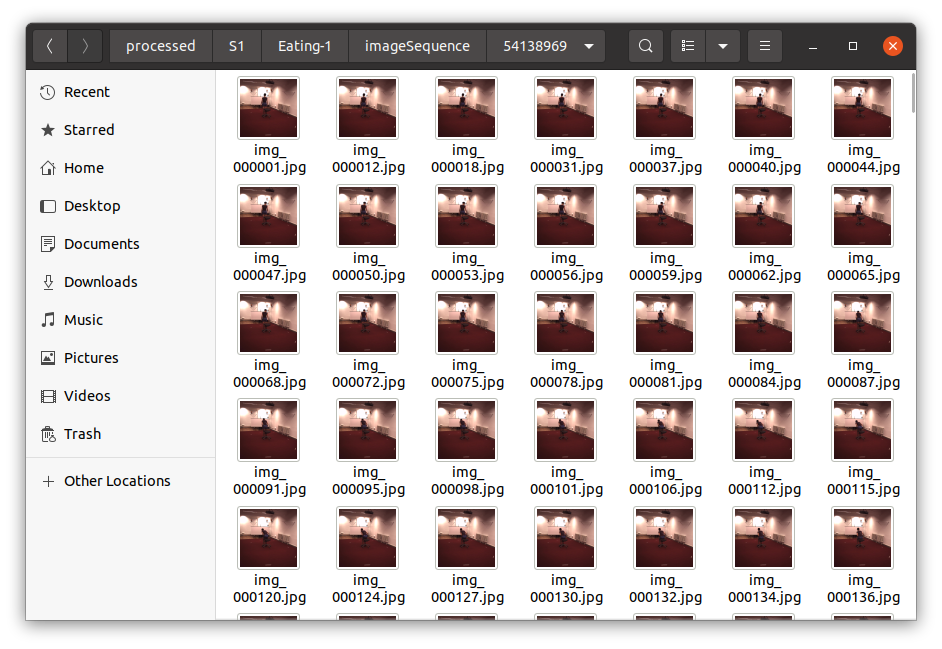942x649 pixels.
Task: Click the plus icon beside Other Locations
Action: coord(48,481)
